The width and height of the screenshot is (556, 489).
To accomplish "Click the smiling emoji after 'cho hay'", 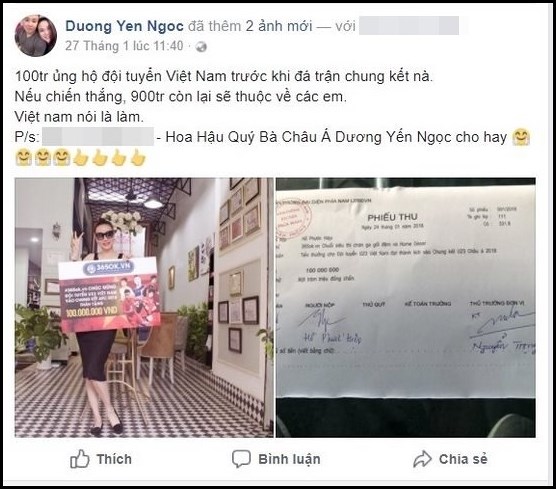I will 521,137.
